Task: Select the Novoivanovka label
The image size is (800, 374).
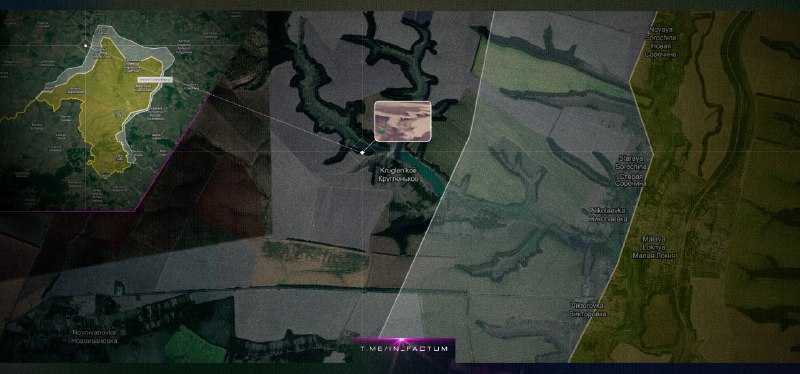Action: [x=94, y=336]
